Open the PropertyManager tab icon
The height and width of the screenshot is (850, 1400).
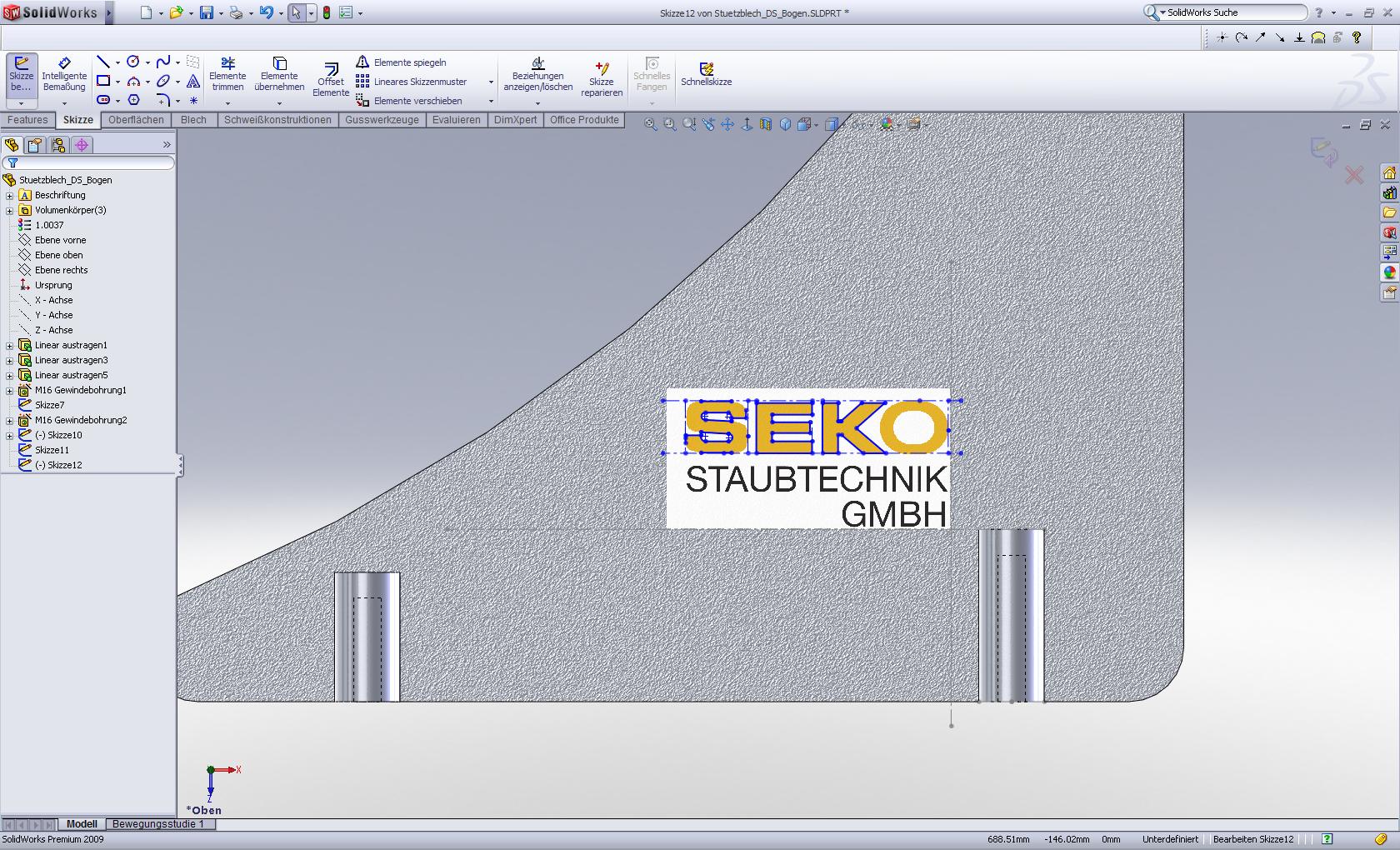(34, 145)
